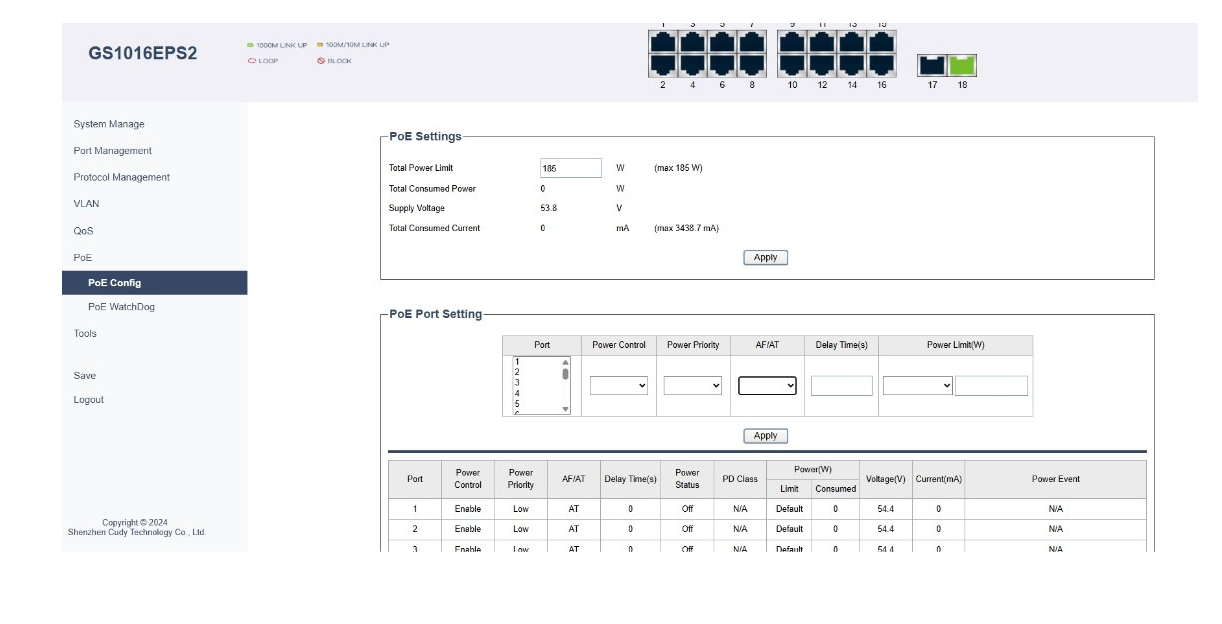Image resolution: width=1222 pixels, height=624 pixels.
Task: Click the port 4 icon in the switch panel
Action: pyautogui.click(x=693, y=66)
